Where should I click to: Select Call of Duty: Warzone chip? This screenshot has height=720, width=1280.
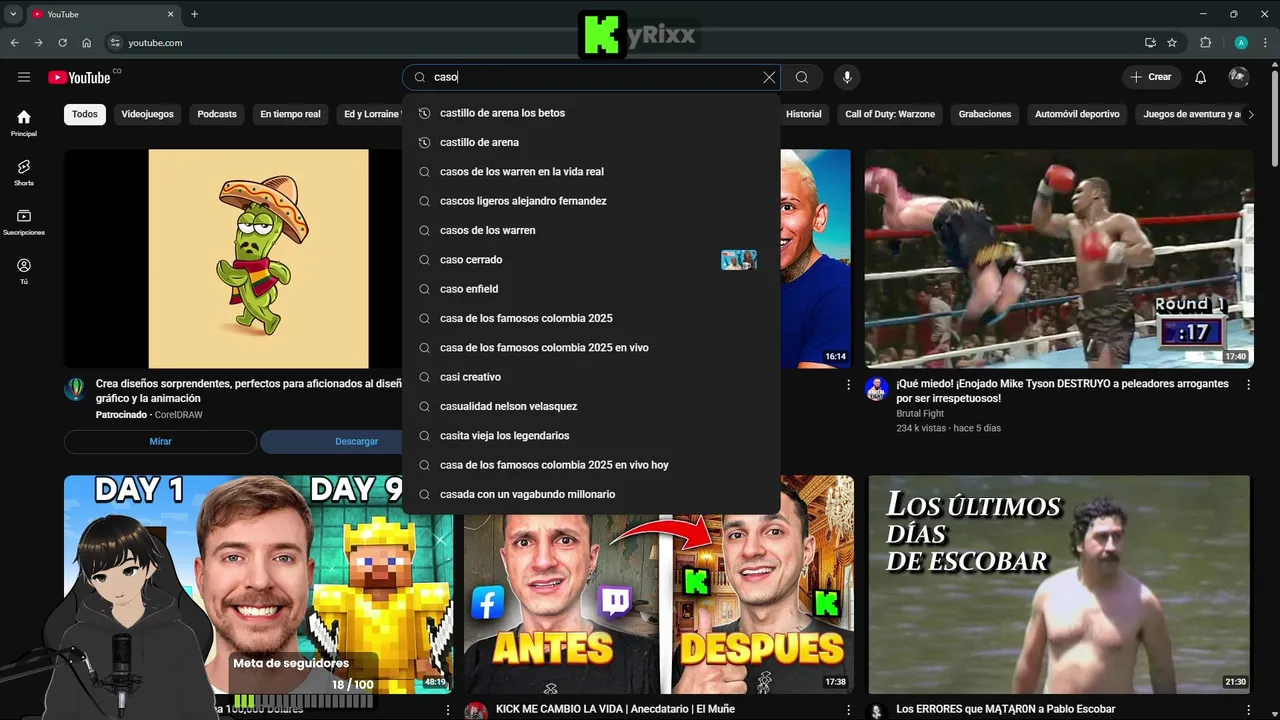pyautogui.click(x=890, y=114)
